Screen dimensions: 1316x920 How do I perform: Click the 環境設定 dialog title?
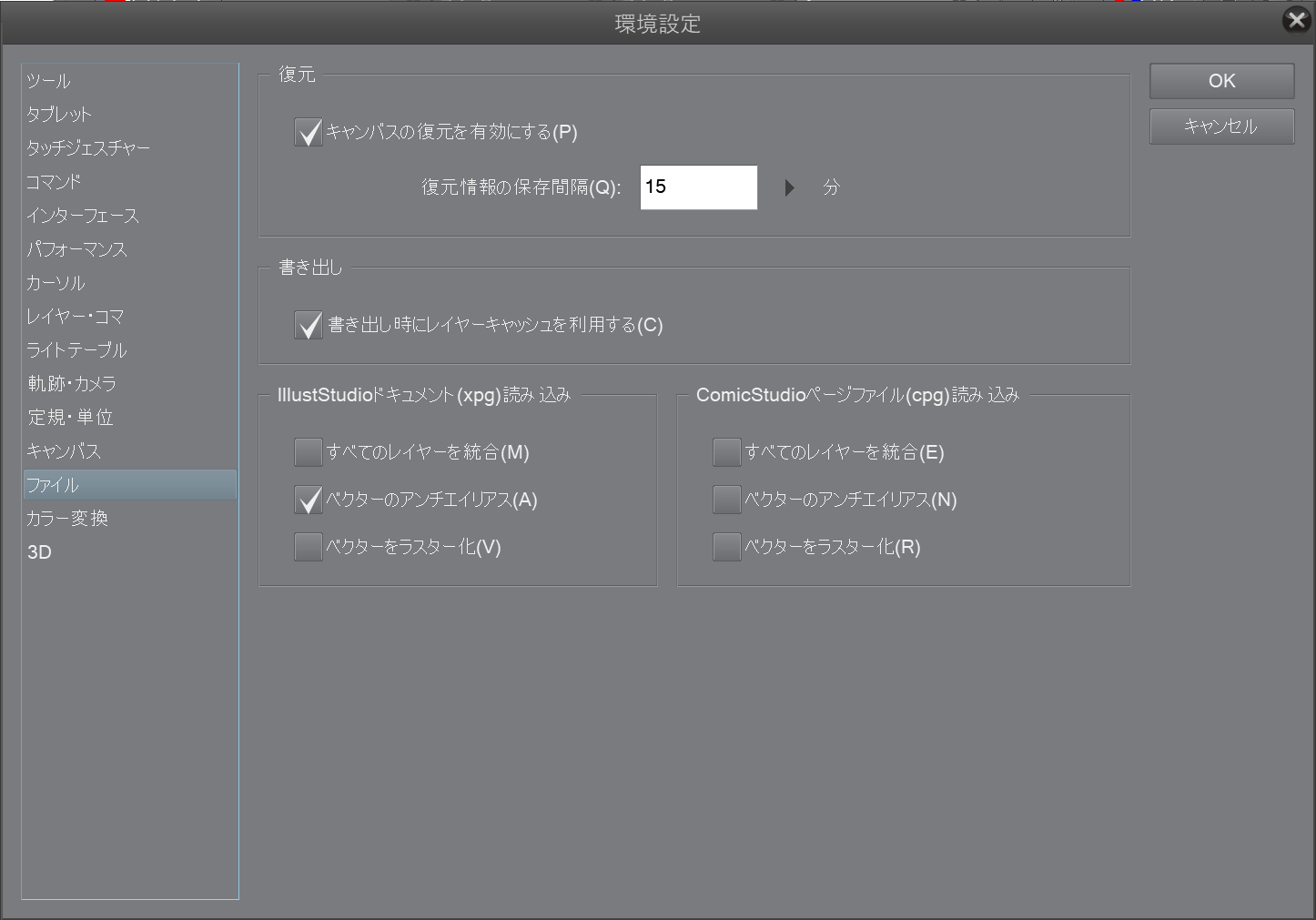(658, 24)
